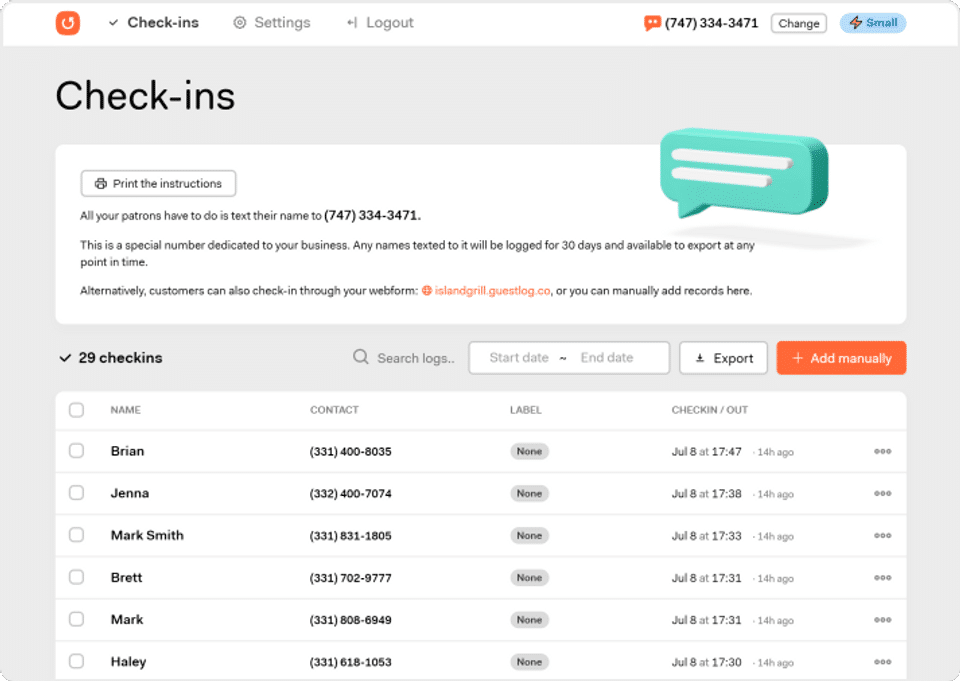Open the islandgrill.guestlog.co webform link
The image size is (960, 681).
pyautogui.click(x=492, y=291)
